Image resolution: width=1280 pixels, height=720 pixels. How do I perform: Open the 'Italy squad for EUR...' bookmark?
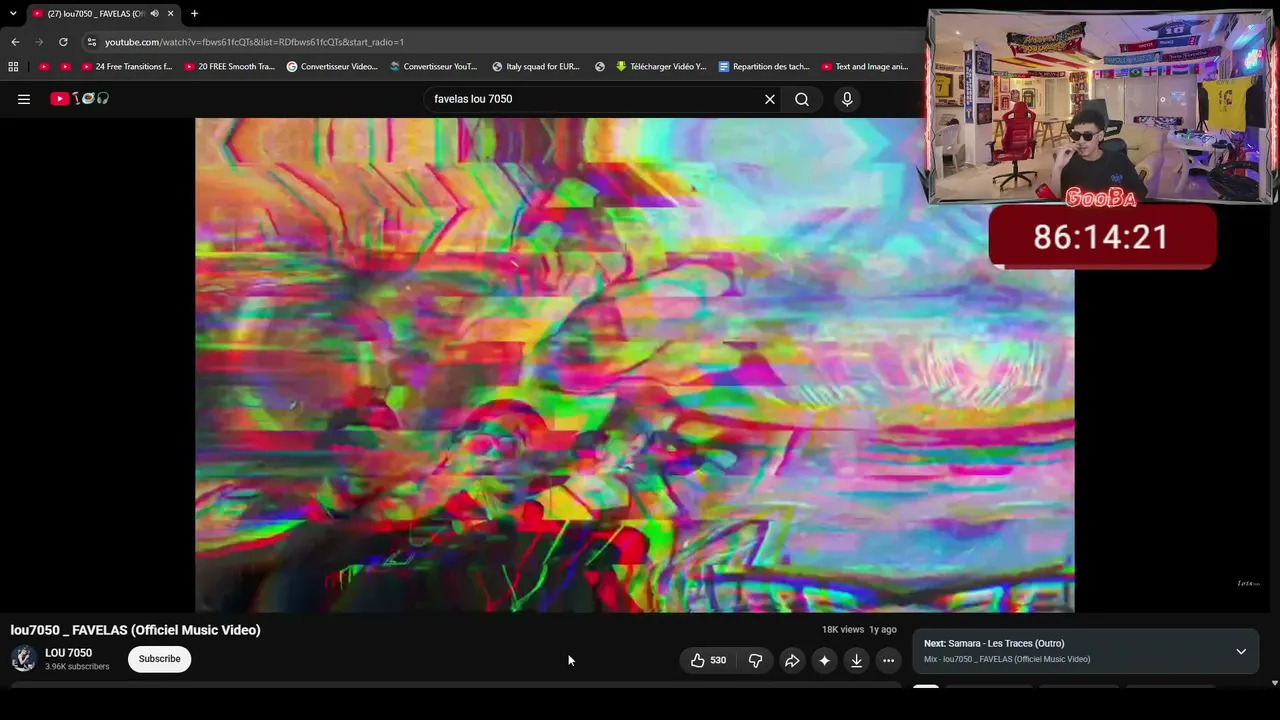pyautogui.click(x=536, y=67)
